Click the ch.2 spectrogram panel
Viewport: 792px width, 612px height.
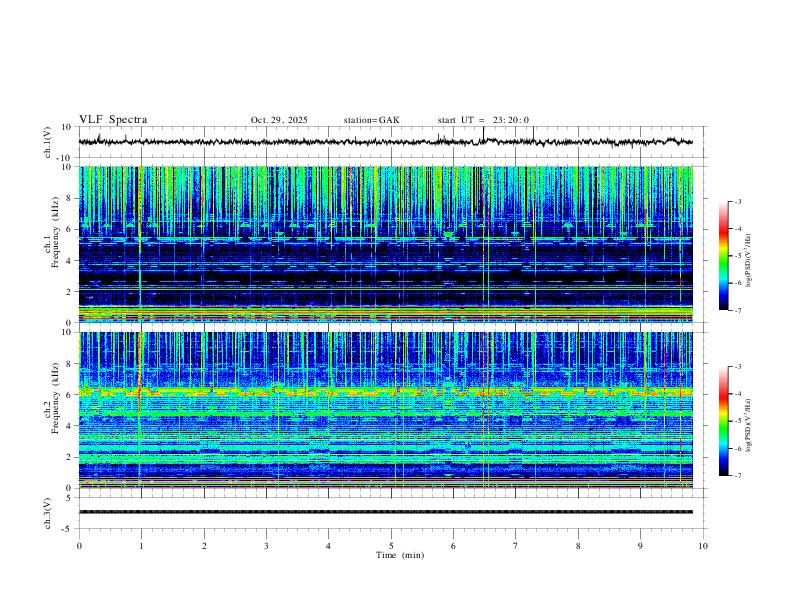click(386, 410)
